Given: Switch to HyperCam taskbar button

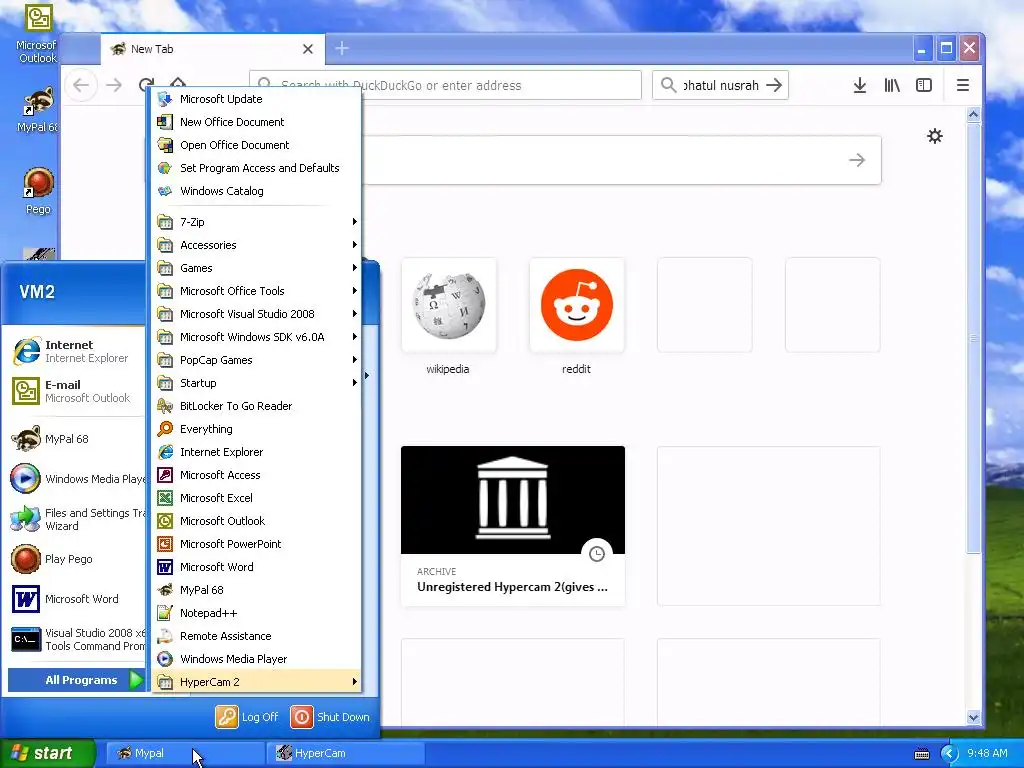Looking at the screenshot, I should (x=345, y=753).
